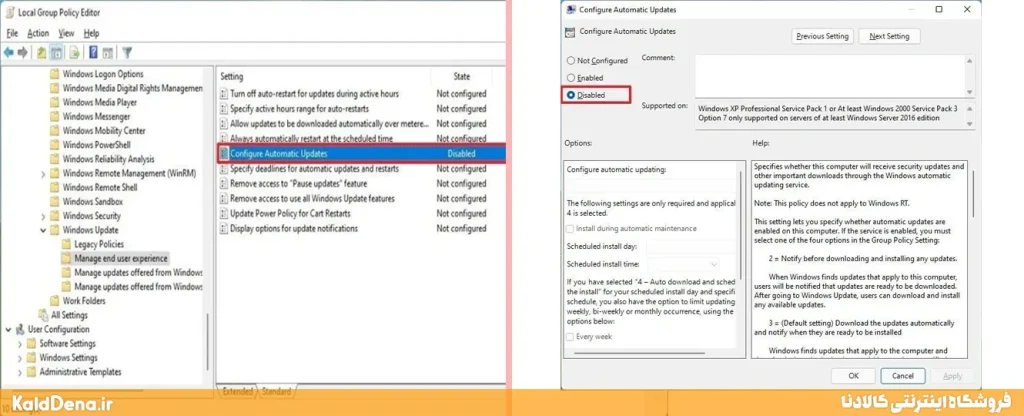Click the User Configuration node icon
The width and height of the screenshot is (1024, 416).
[x=20, y=329]
